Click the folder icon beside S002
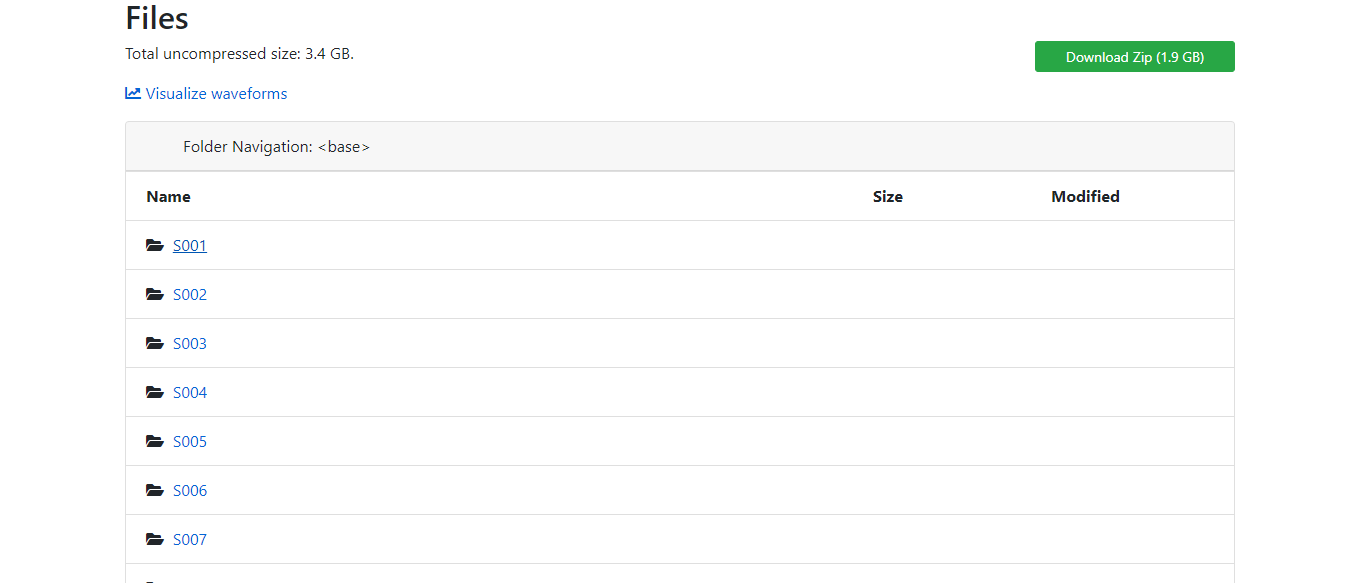The width and height of the screenshot is (1345, 583). 155,294
